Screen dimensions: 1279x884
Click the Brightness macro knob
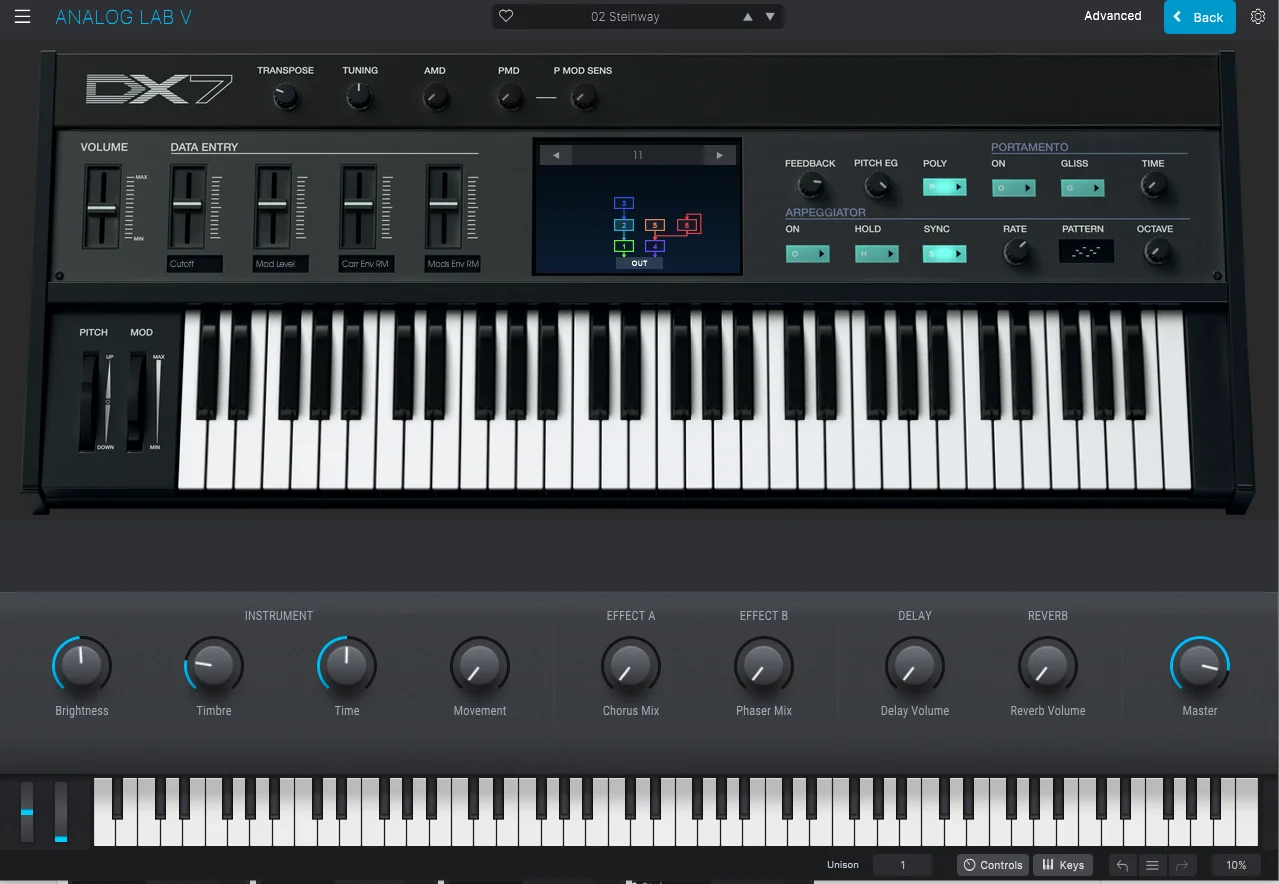(82, 665)
